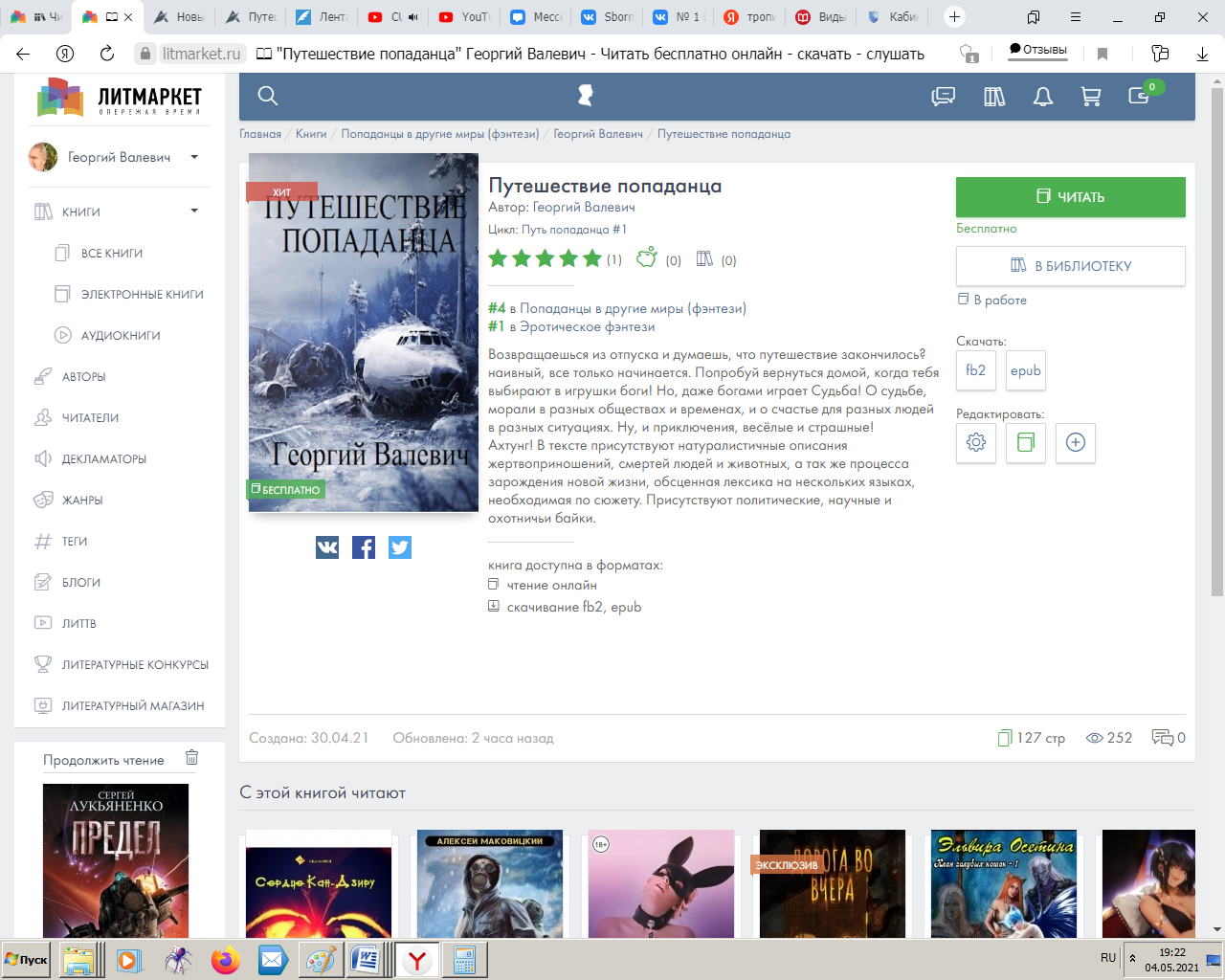Download the book in fb2 format
This screenshot has height=980, width=1225.
click(975, 370)
